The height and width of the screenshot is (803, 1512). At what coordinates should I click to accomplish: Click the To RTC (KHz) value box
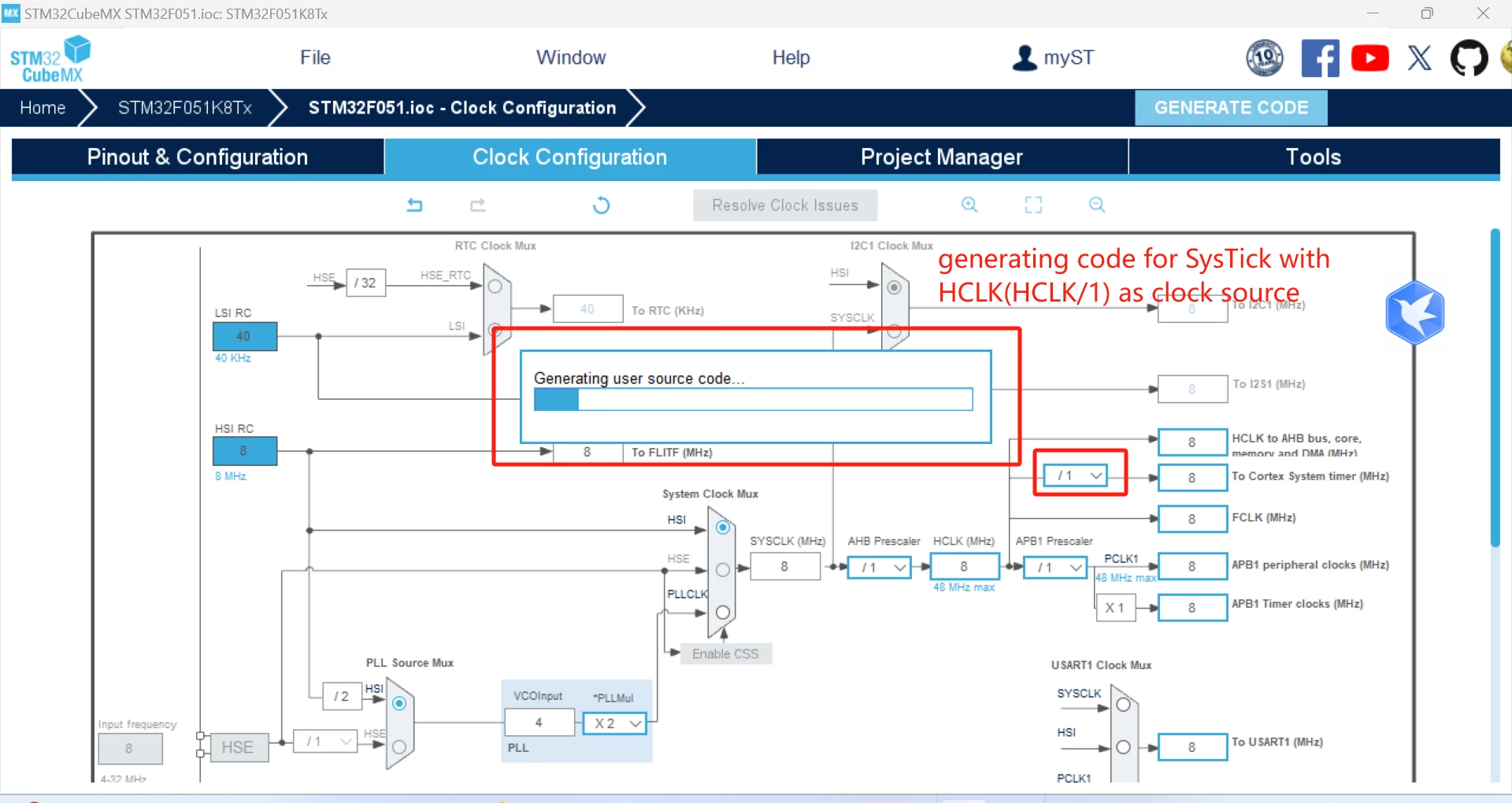pos(587,309)
